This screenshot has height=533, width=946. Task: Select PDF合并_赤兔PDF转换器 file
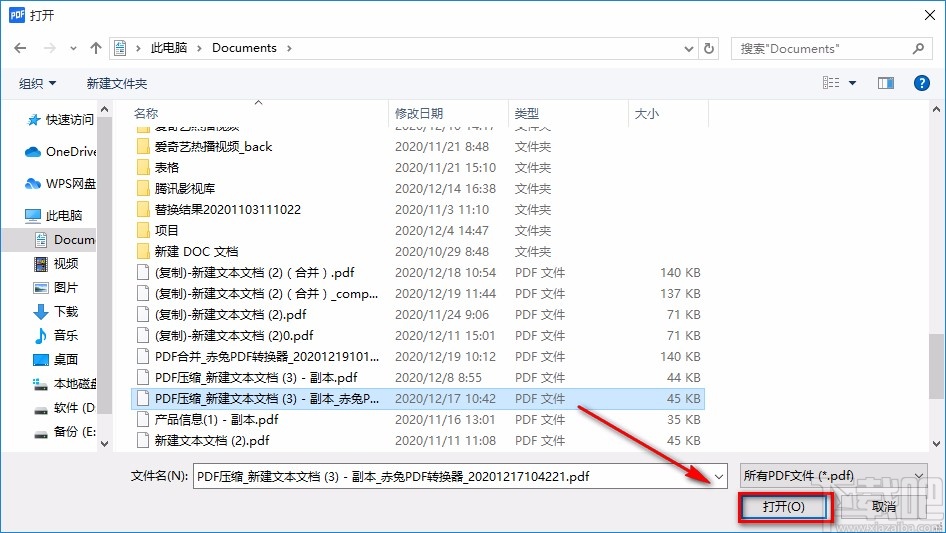coord(267,357)
